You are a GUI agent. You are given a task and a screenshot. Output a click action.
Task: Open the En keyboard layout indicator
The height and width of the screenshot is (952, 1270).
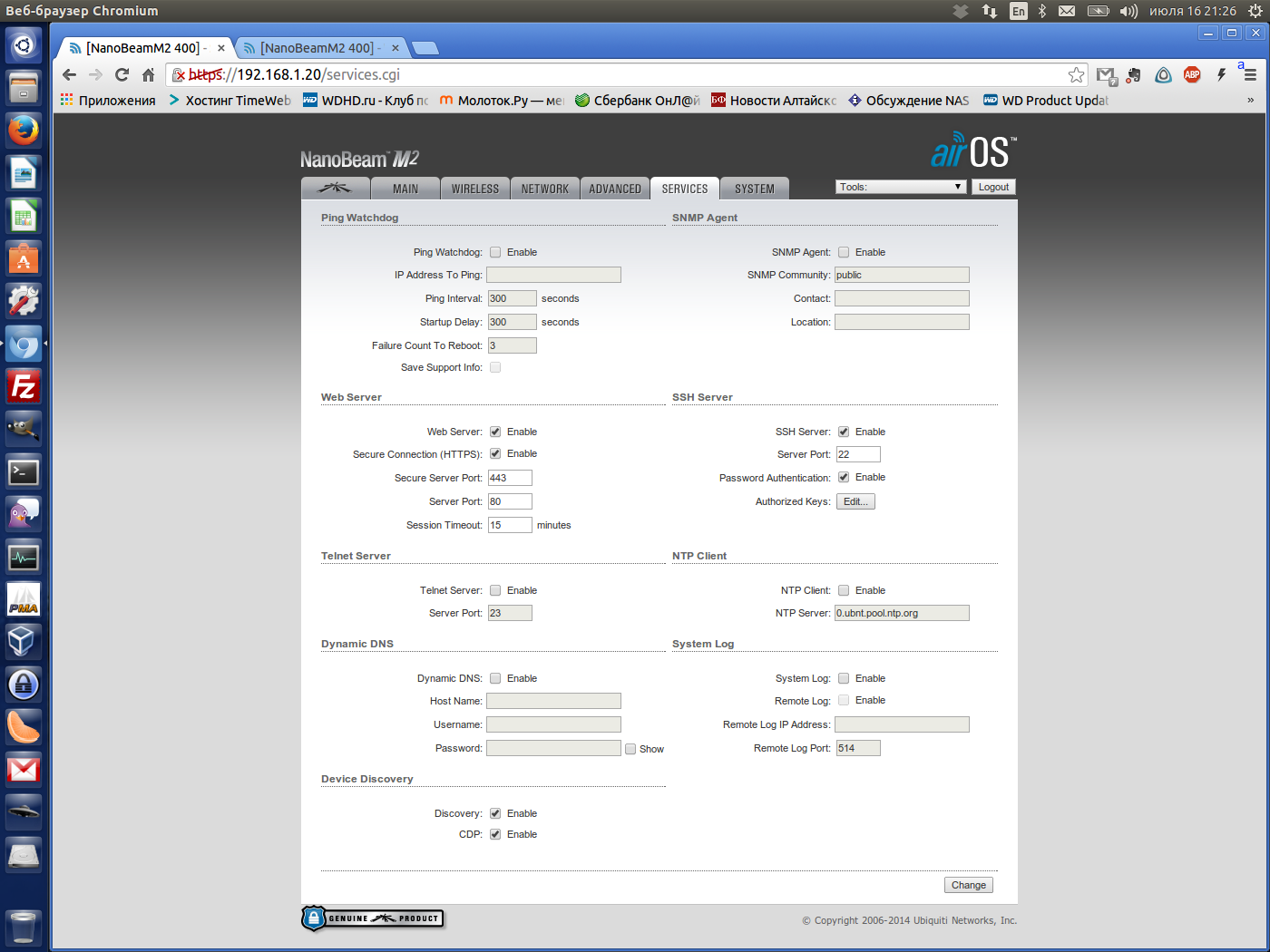click(1019, 11)
